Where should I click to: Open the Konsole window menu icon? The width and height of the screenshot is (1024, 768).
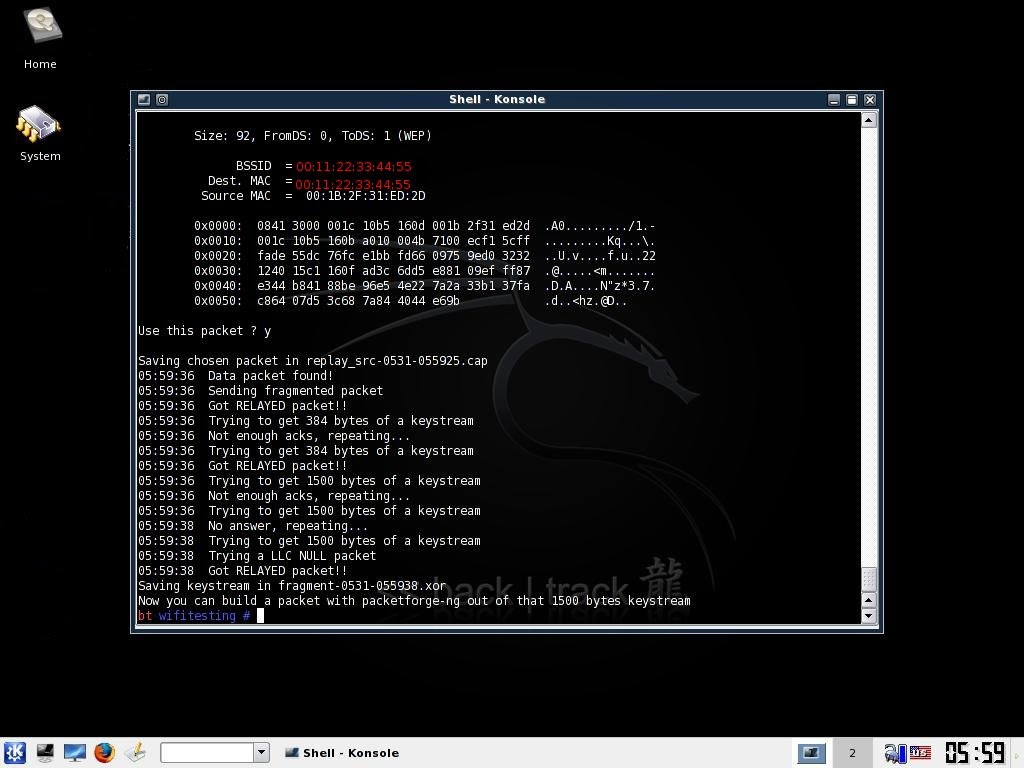[144, 99]
